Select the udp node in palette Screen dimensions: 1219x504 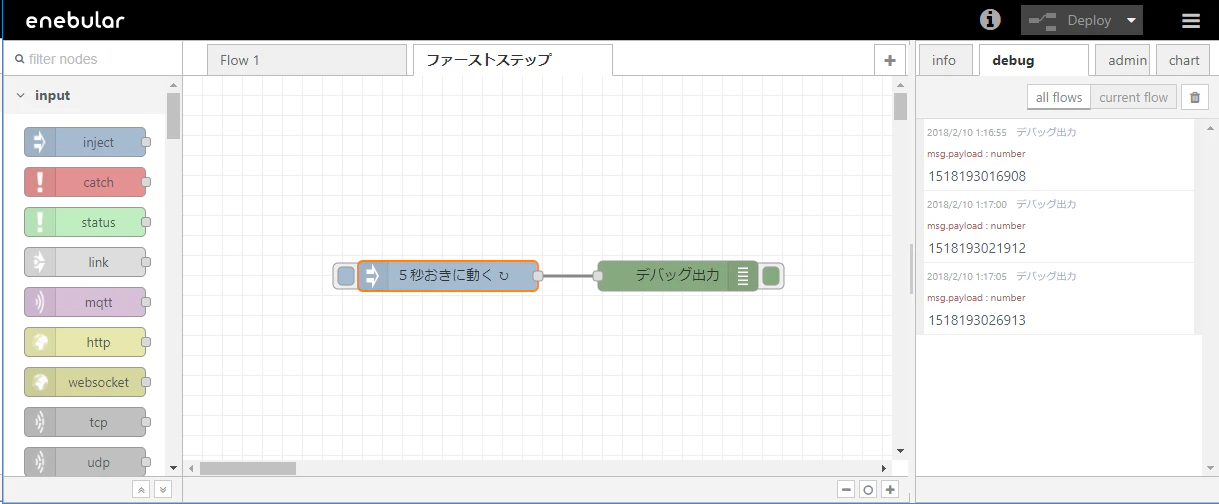(85, 462)
